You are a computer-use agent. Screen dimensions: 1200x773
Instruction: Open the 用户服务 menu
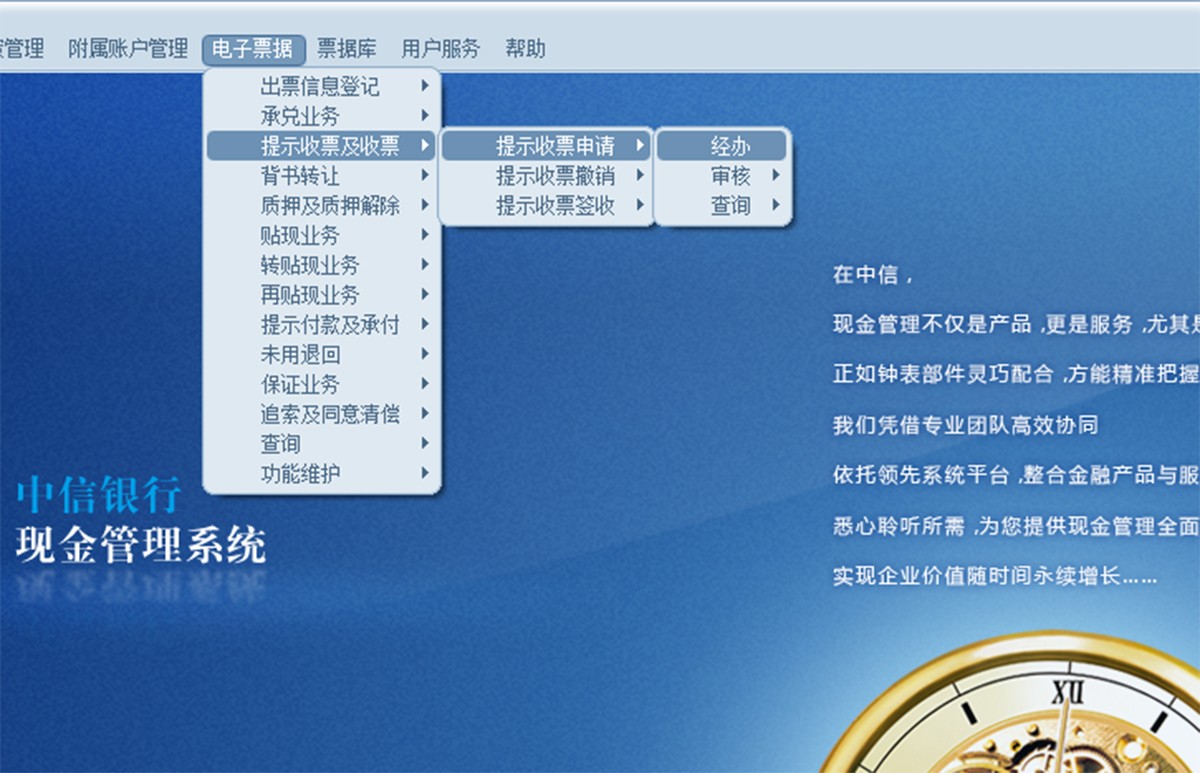441,48
